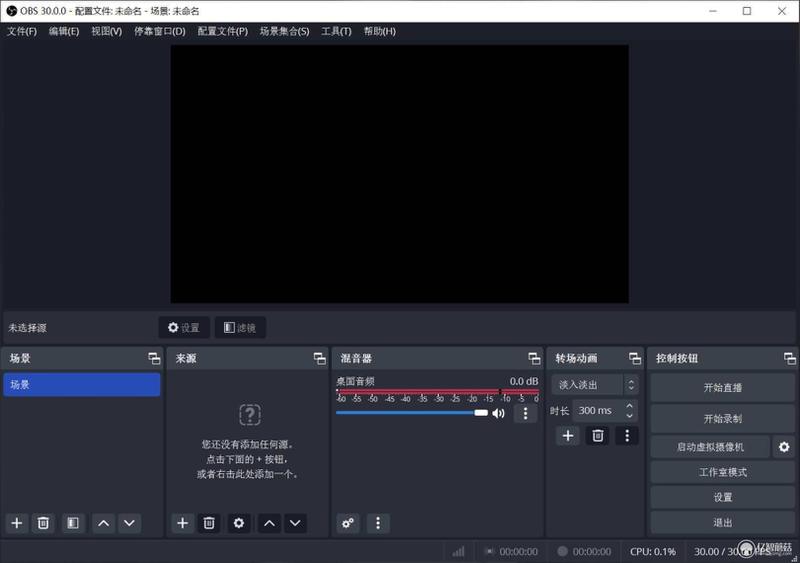Viewport: 800px width, 563px height.
Task: Open advanced audio properties gears icon
Action: [x=348, y=523]
